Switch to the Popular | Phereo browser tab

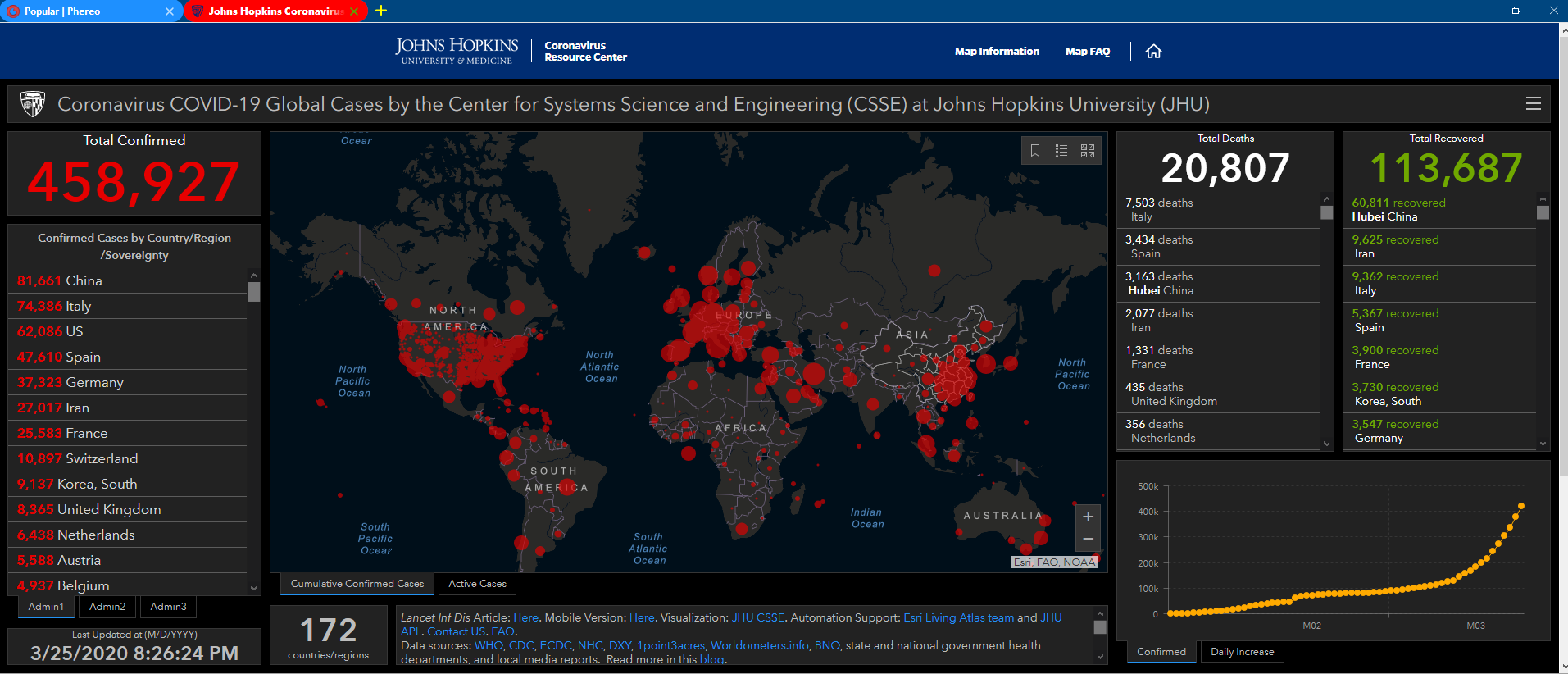tap(92, 11)
